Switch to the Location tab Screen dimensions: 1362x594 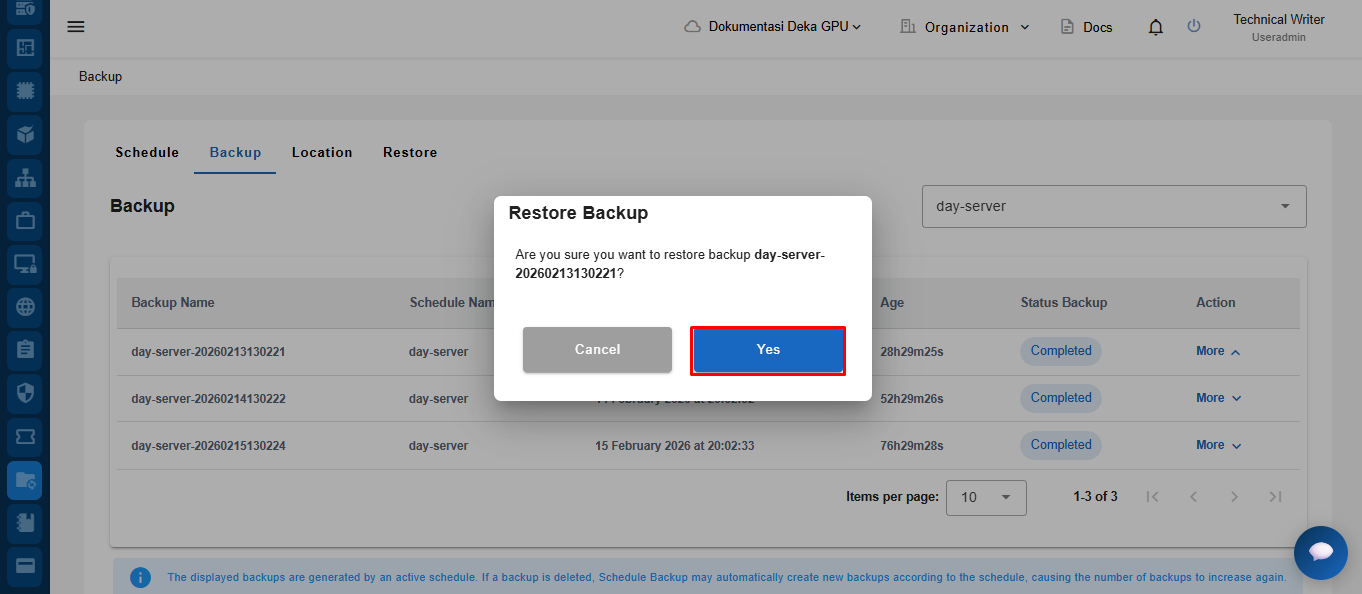click(x=322, y=153)
